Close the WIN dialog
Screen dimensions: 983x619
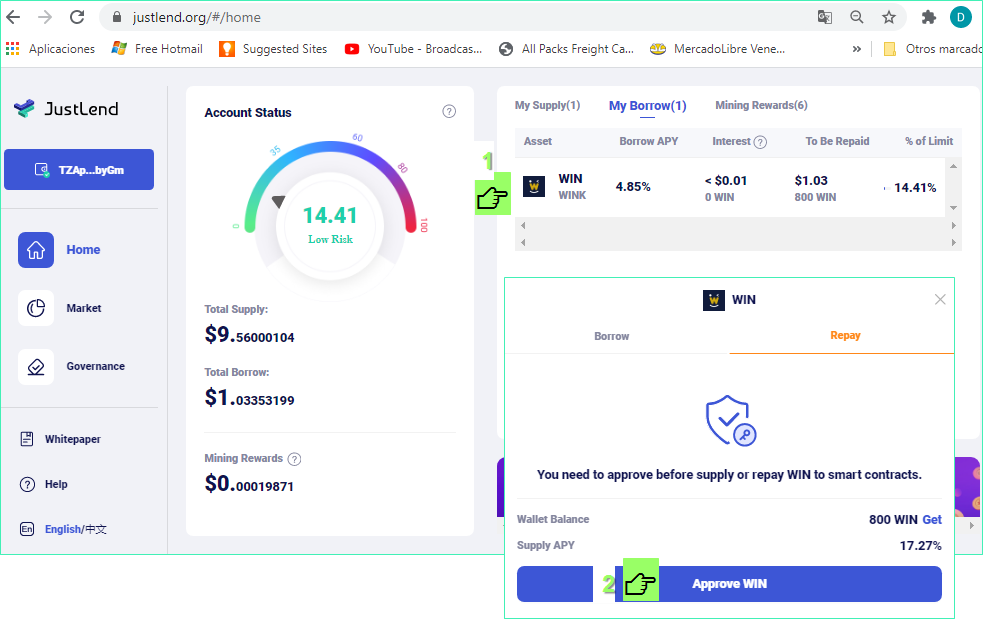coord(940,299)
